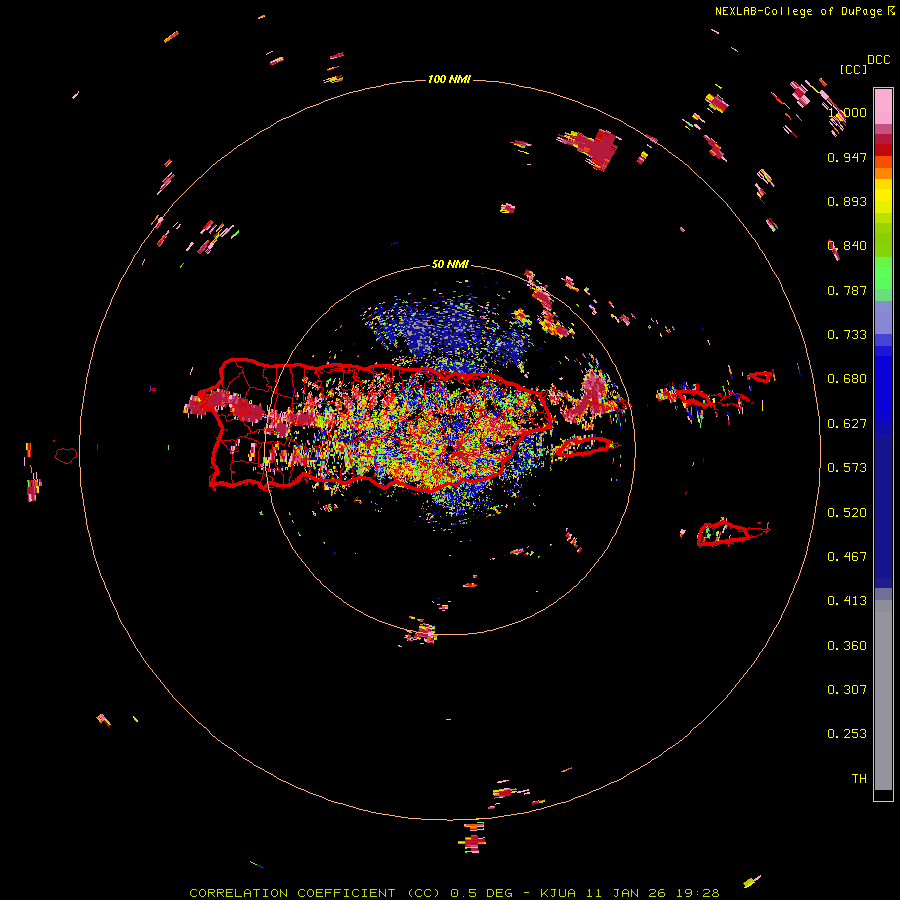
Task: Select the 0.573 legend value
Action: 847,468
